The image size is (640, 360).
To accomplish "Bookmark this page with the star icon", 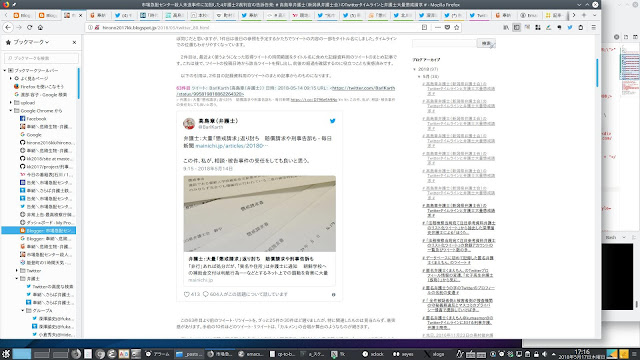I will click(457, 27).
